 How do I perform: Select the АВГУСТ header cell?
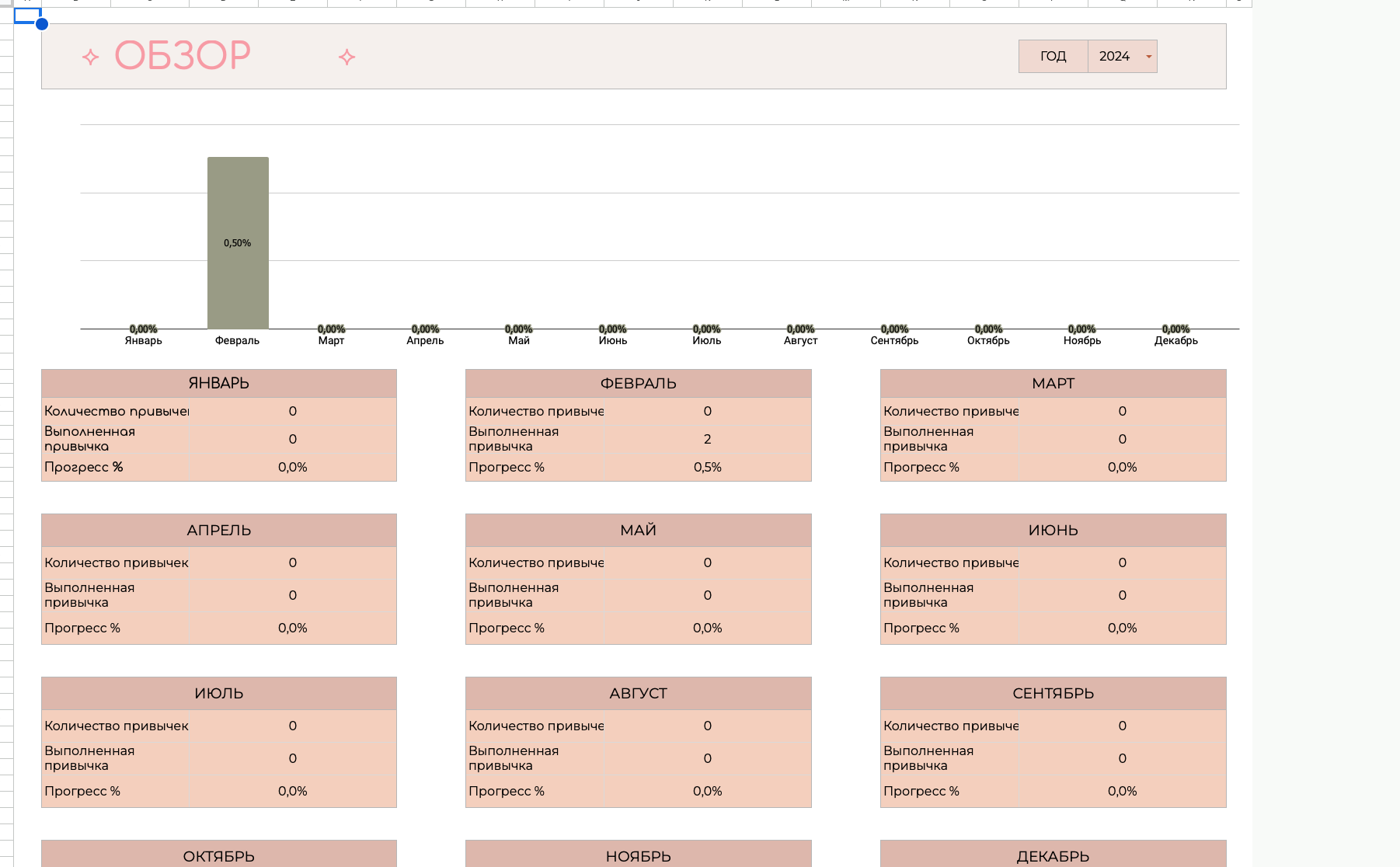point(638,693)
